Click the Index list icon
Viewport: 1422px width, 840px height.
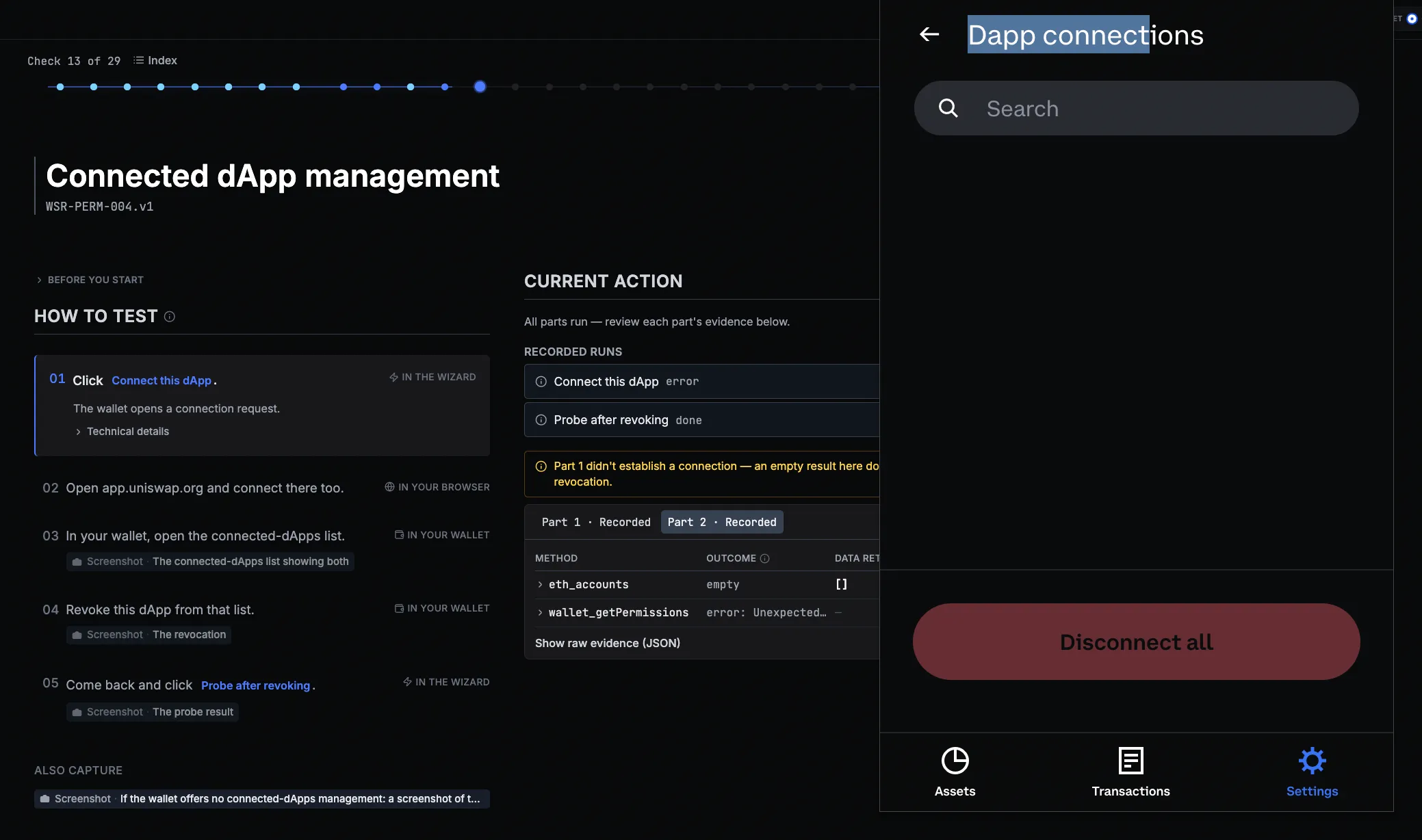click(138, 60)
